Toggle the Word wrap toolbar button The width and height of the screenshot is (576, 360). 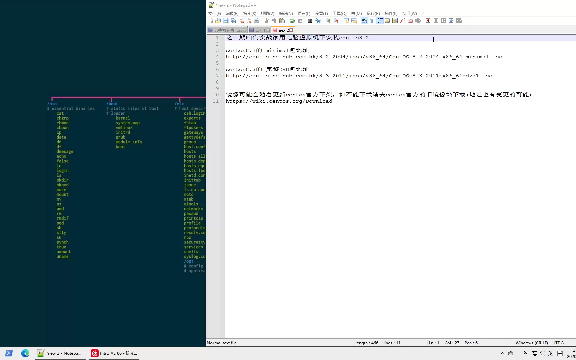pyautogui.click(x=364, y=21)
